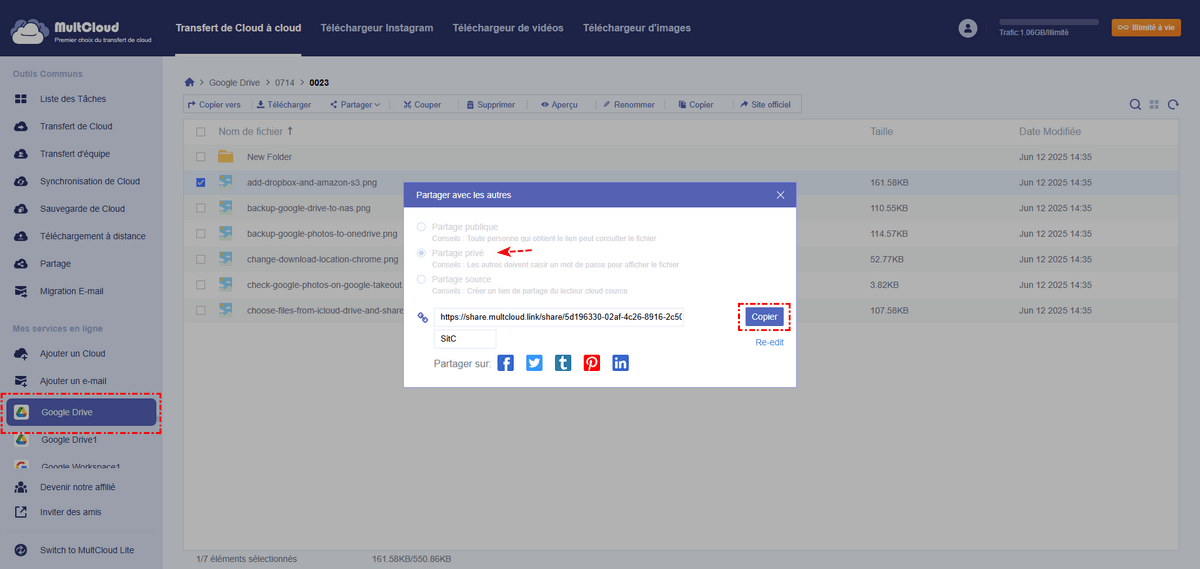
Task: Click the MultCloud logo
Action: coord(81,29)
